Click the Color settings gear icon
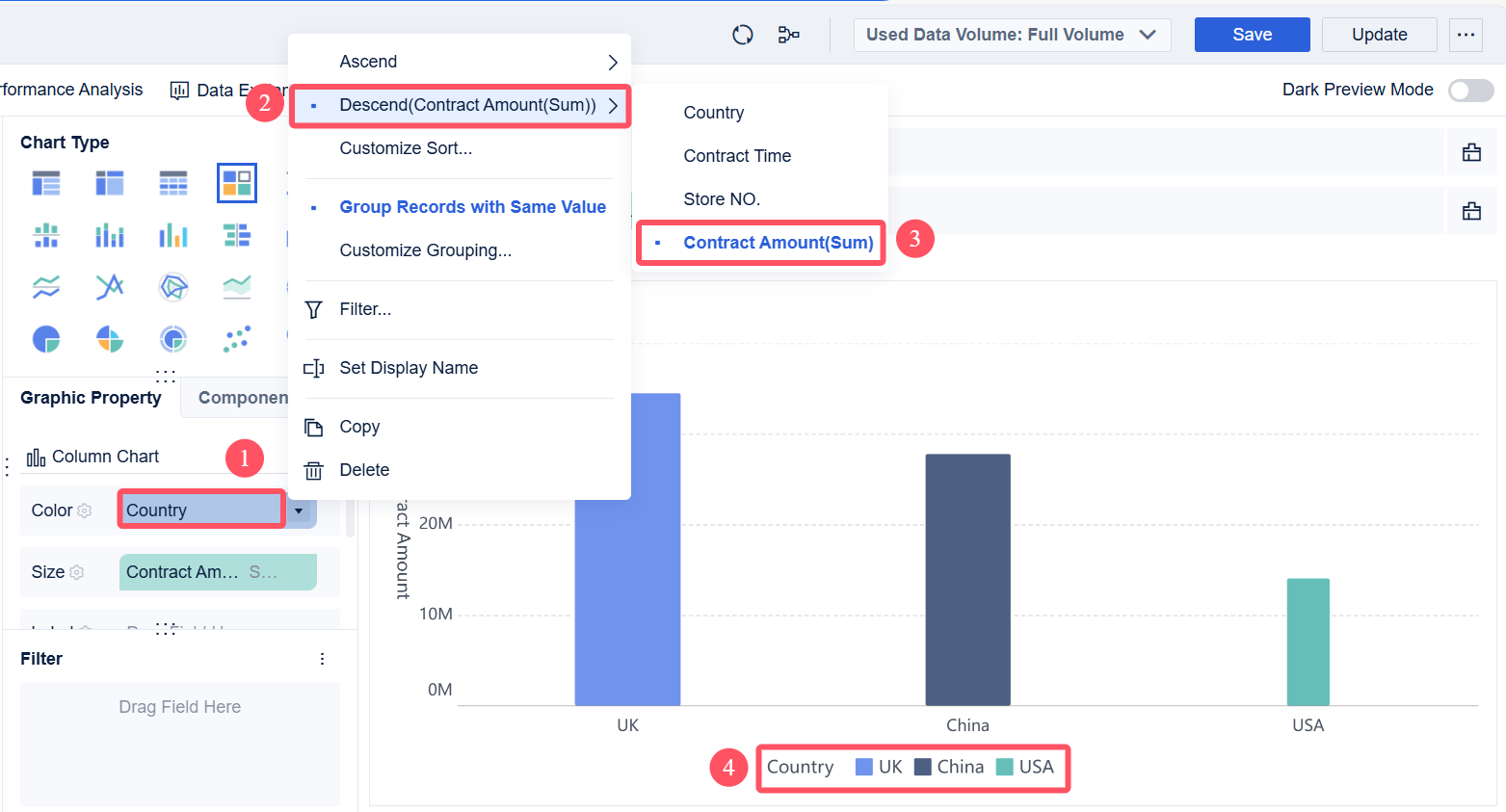 point(85,511)
